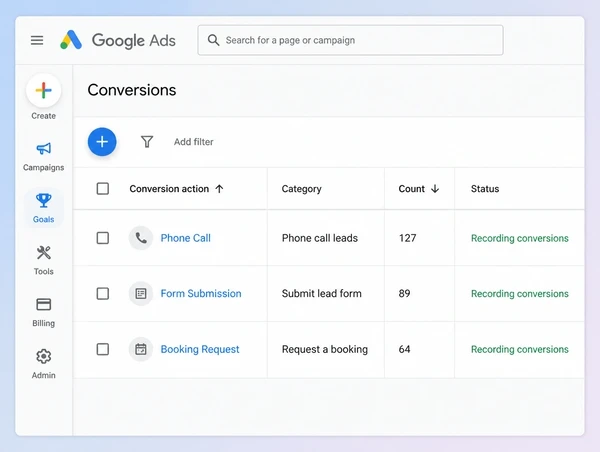Check the Phone Call row checkbox
This screenshot has width=600, height=452.
(103, 238)
